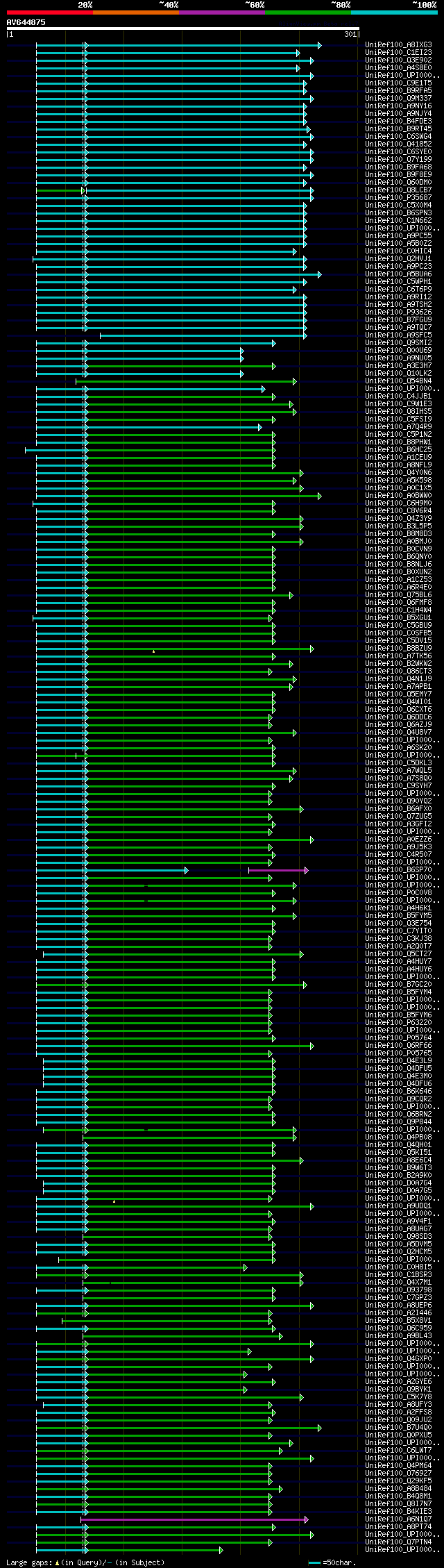Select hit label UniRef100_A9PC55
The image size is (444, 1568).
(398, 236)
